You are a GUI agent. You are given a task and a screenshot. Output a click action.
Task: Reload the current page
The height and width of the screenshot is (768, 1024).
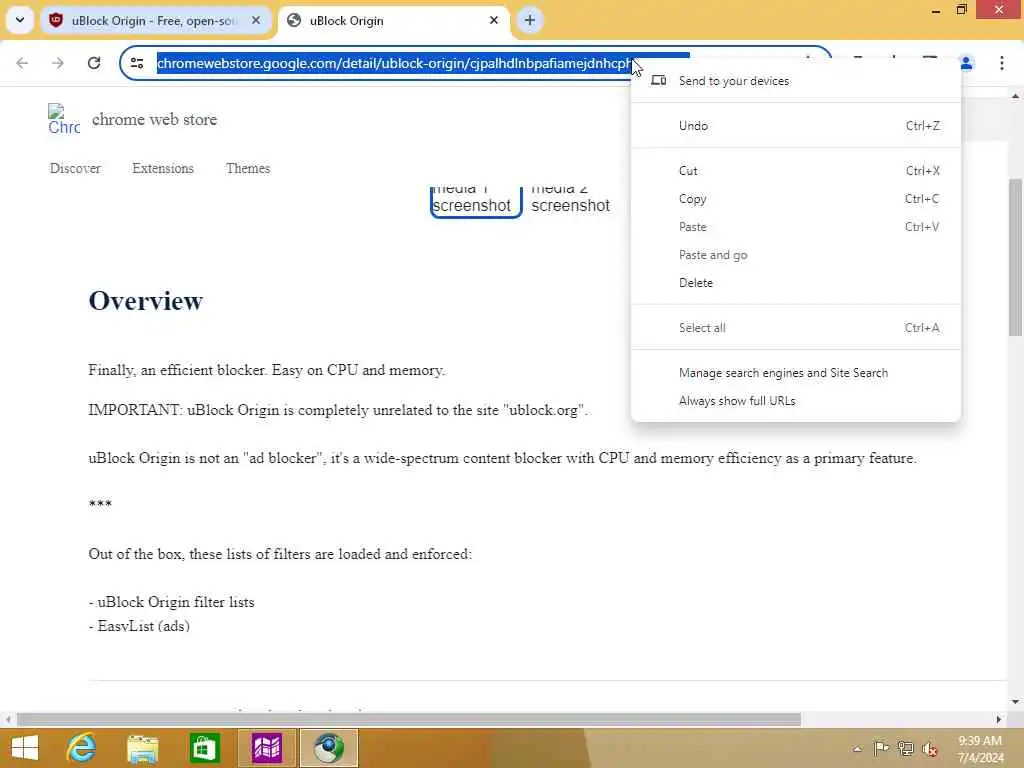tap(94, 63)
